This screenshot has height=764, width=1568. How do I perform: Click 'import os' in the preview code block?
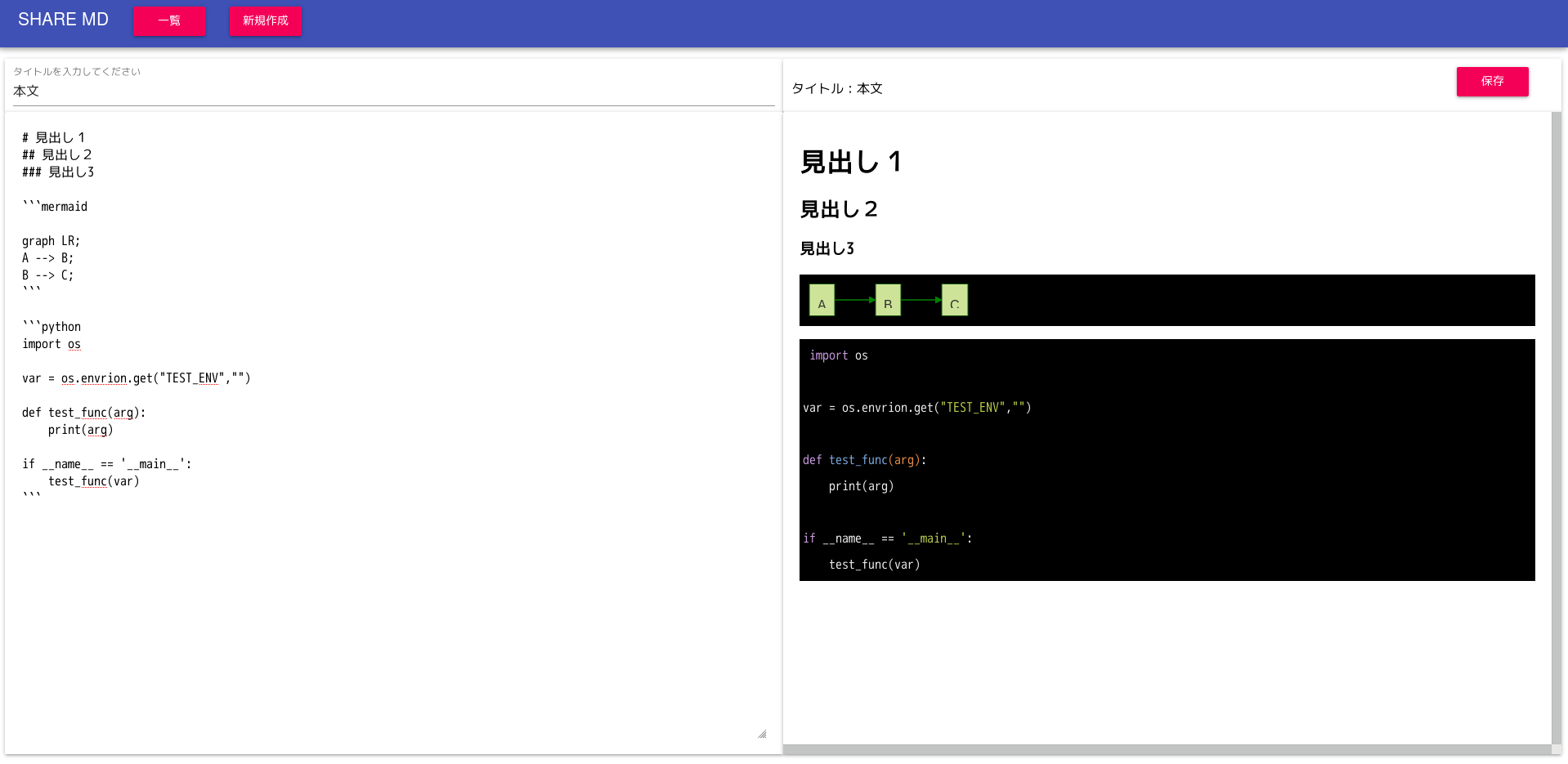839,355
